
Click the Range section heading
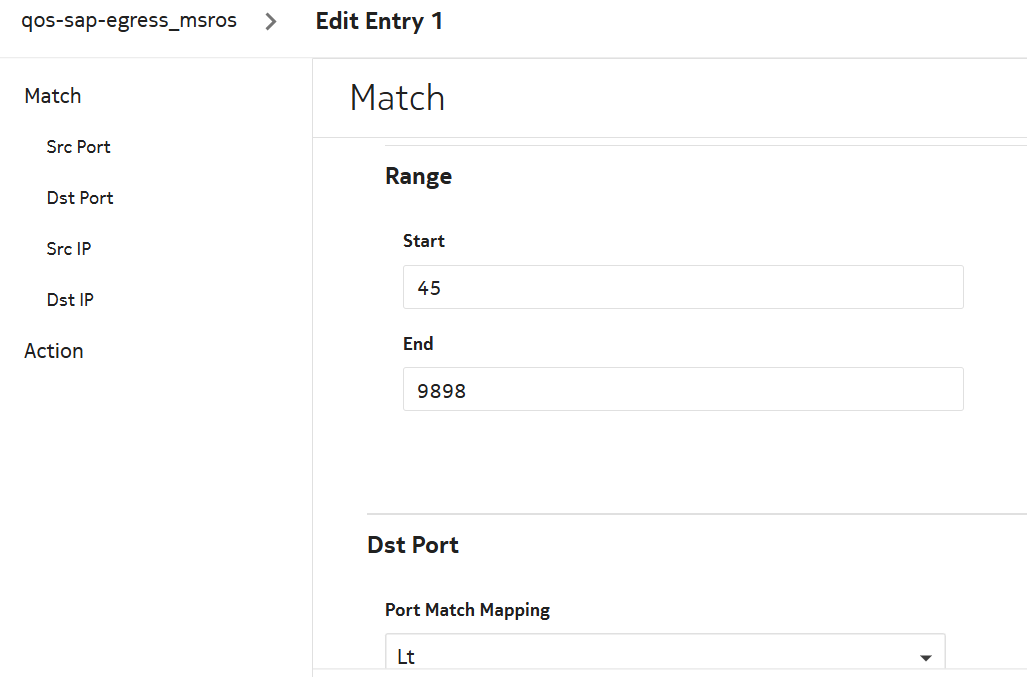pyautogui.click(x=418, y=177)
